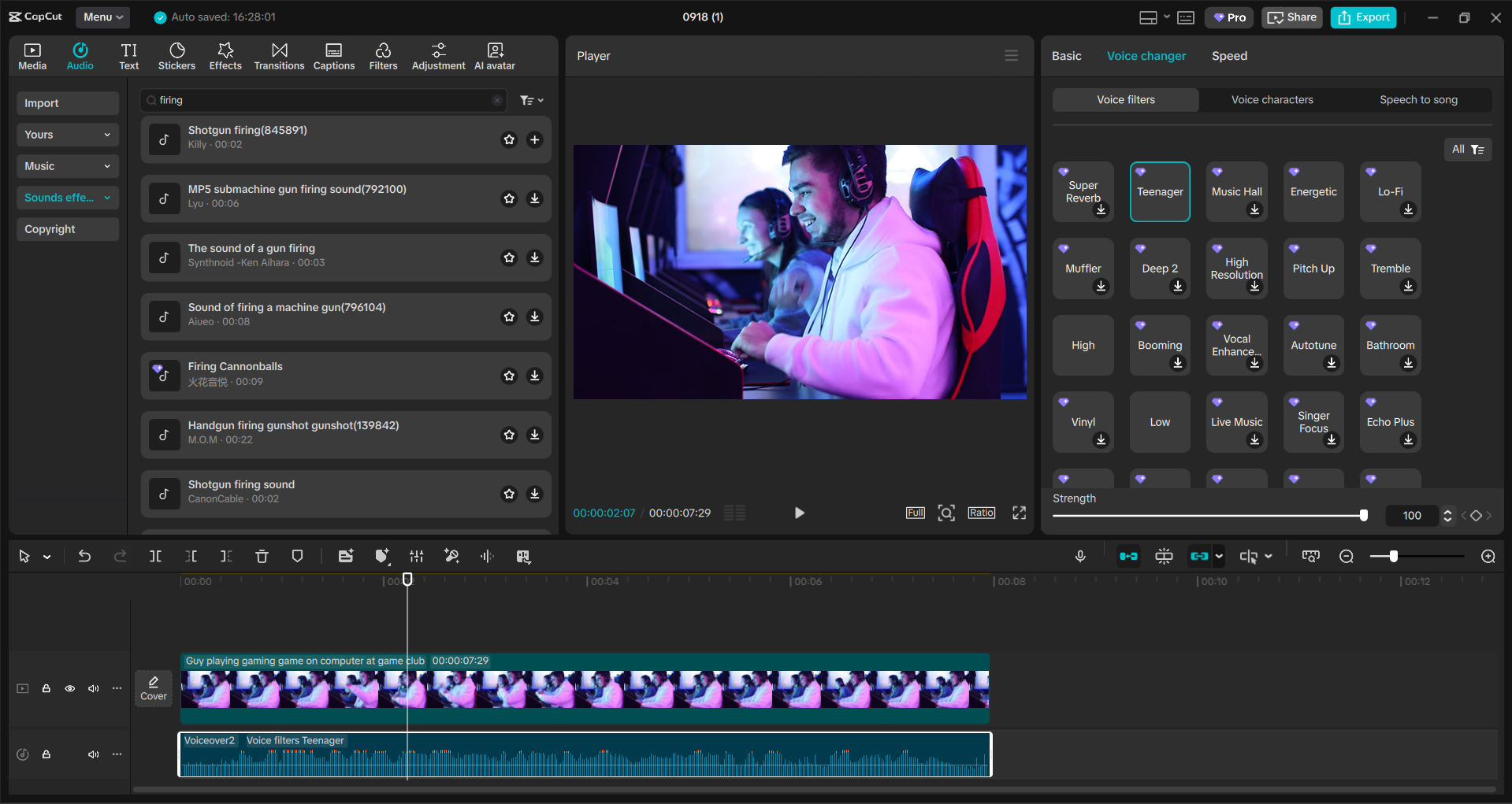Viewport: 1512px width, 804px height.
Task: Select the Audio panel in the left sidebar
Action: 80,55
